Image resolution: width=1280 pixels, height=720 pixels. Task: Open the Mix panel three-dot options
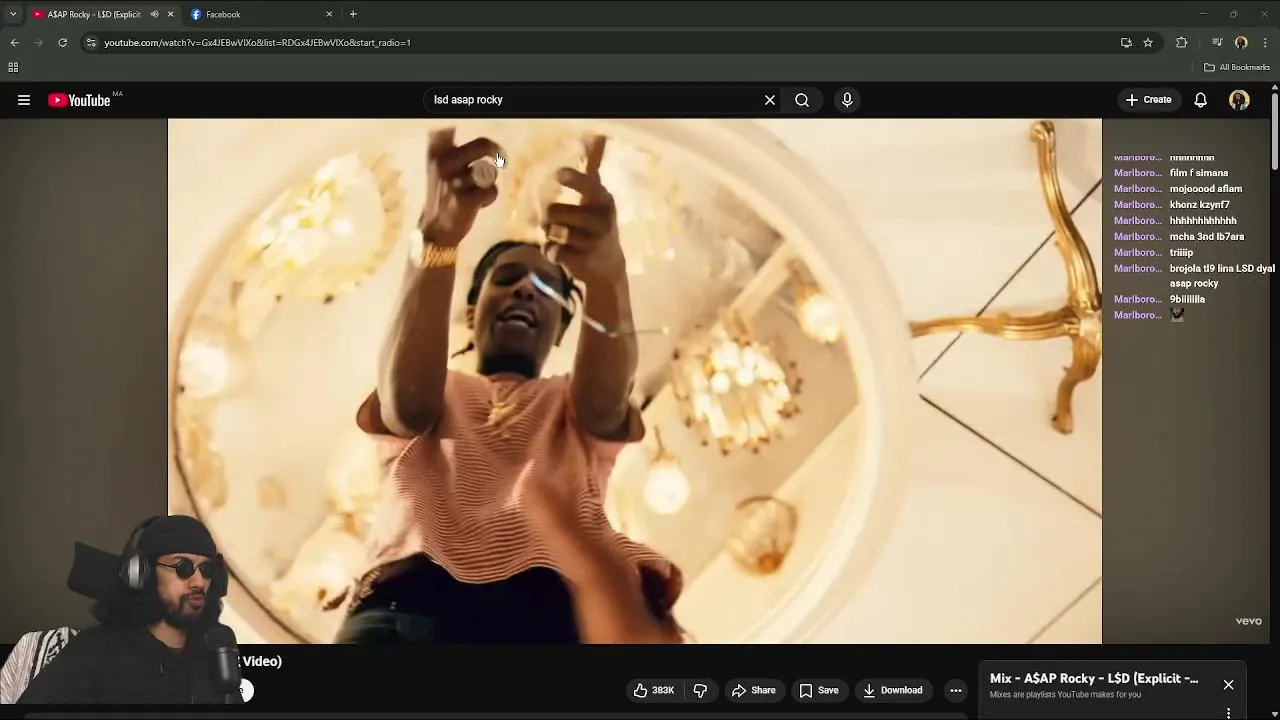[x=1228, y=713]
